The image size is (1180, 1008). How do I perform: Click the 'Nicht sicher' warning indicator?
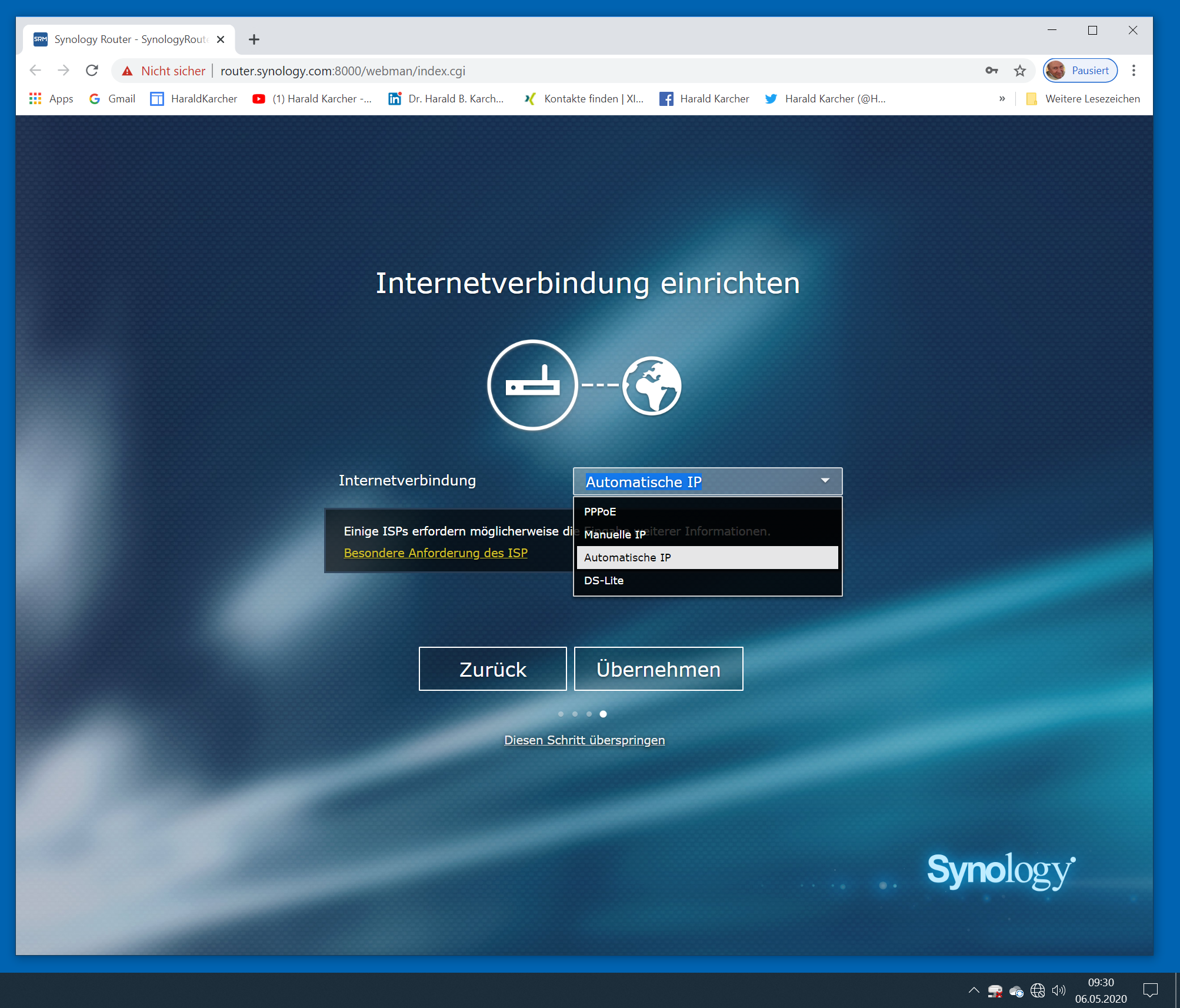pyautogui.click(x=164, y=71)
